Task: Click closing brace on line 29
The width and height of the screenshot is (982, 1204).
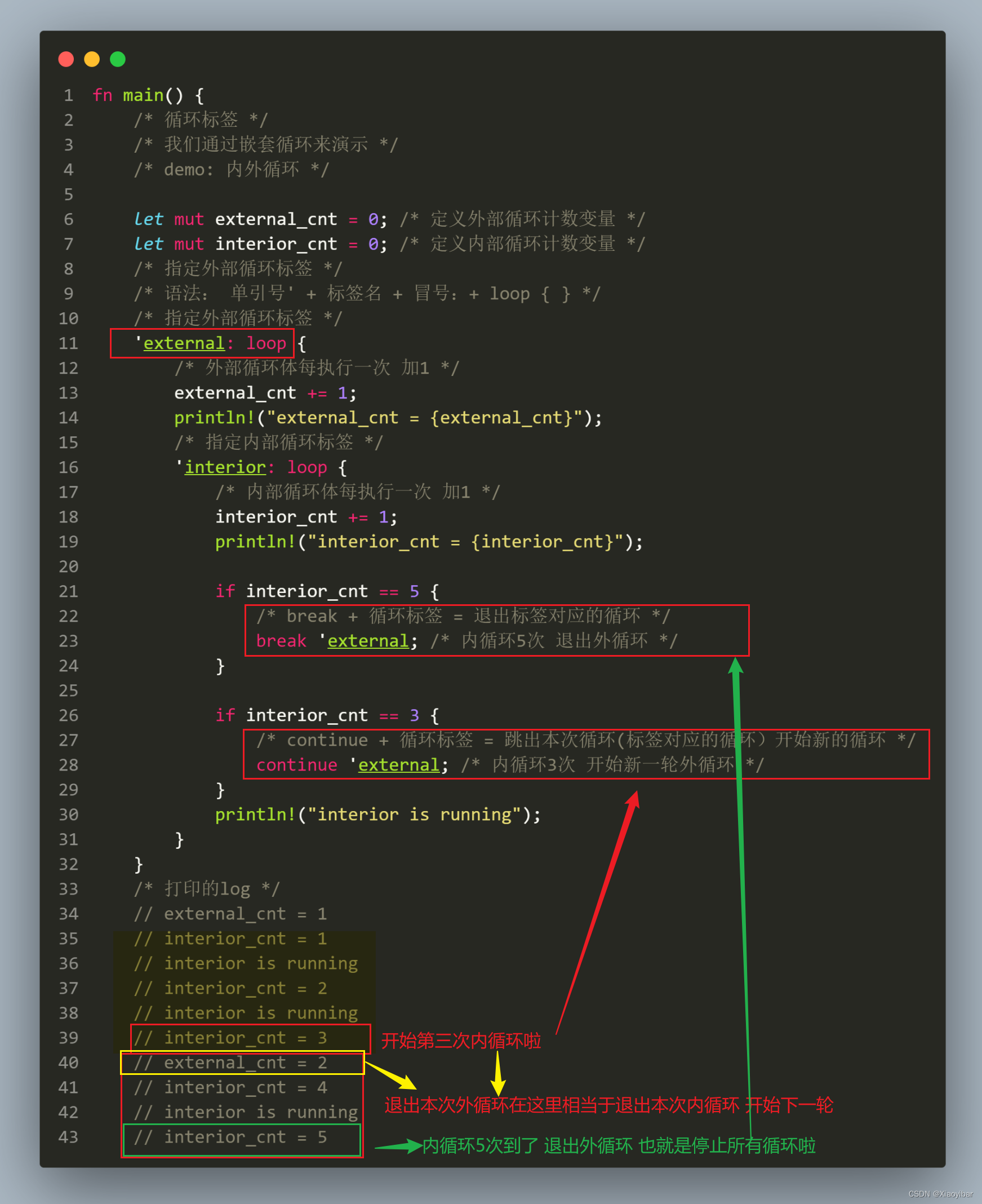Action: (220, 790)
